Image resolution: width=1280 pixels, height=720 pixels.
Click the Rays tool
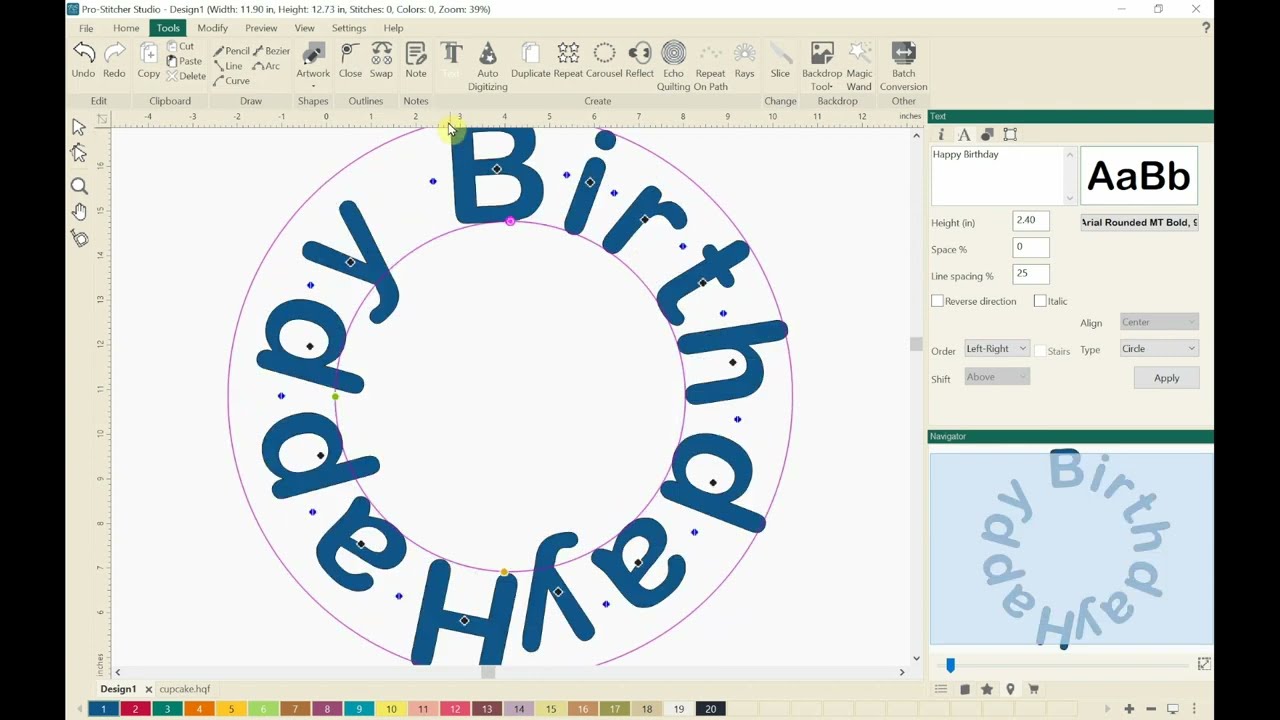[x=745, y=60]
